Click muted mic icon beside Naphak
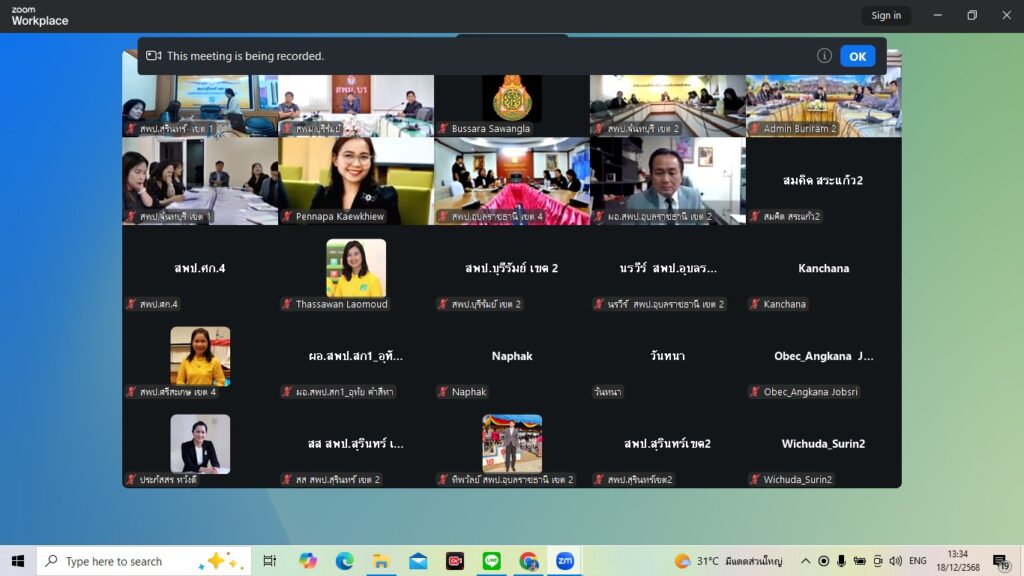The image size is (1024, 576). [443, 392]
